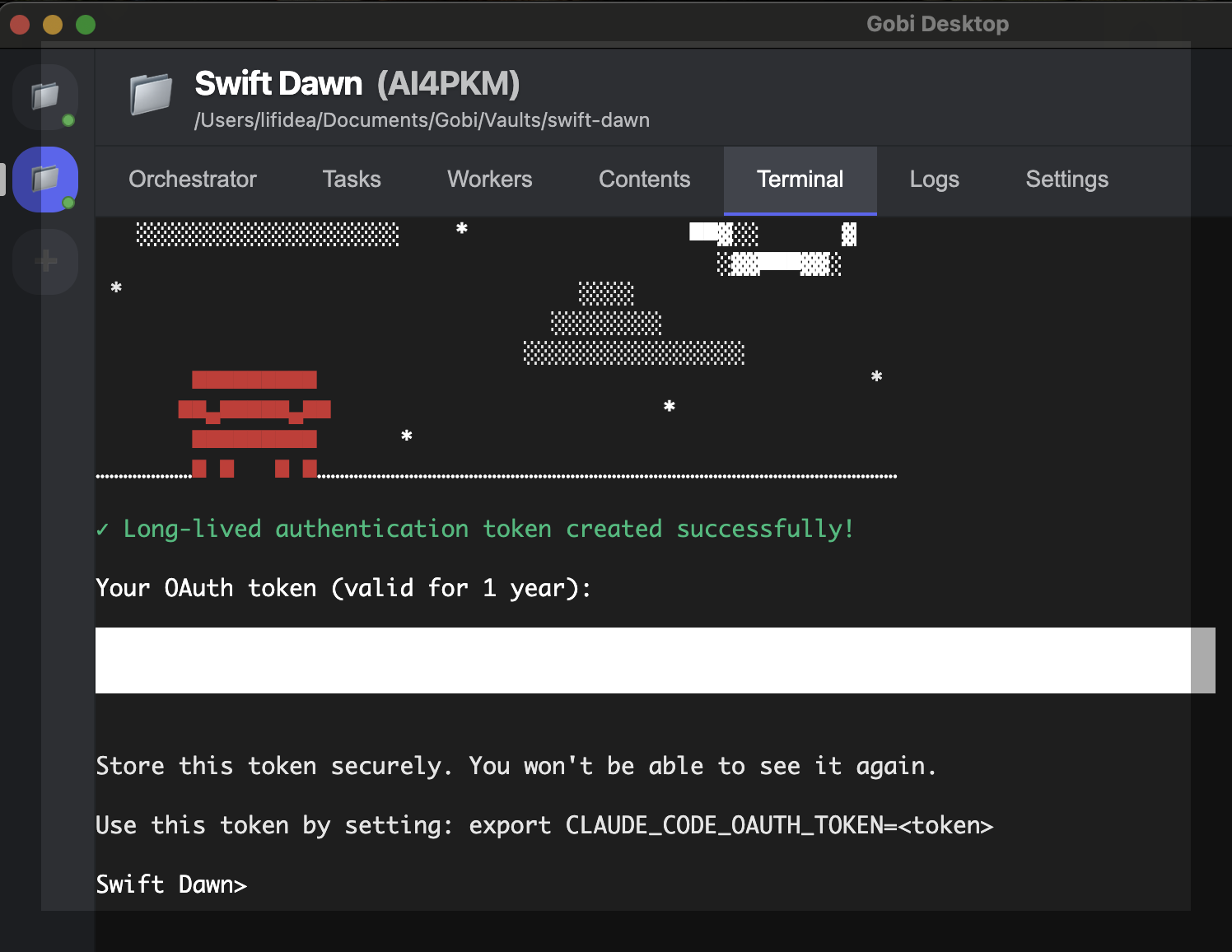Open the first vault folder in sidebar
The image size is (1232, 952).
coord(45,96)
